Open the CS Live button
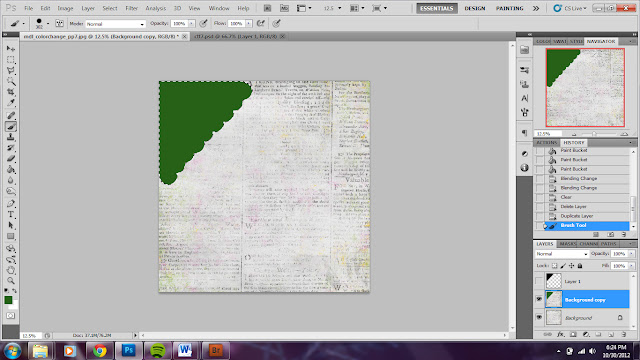The width and height of the screenshot is (640, 360). tap(570, 8)
